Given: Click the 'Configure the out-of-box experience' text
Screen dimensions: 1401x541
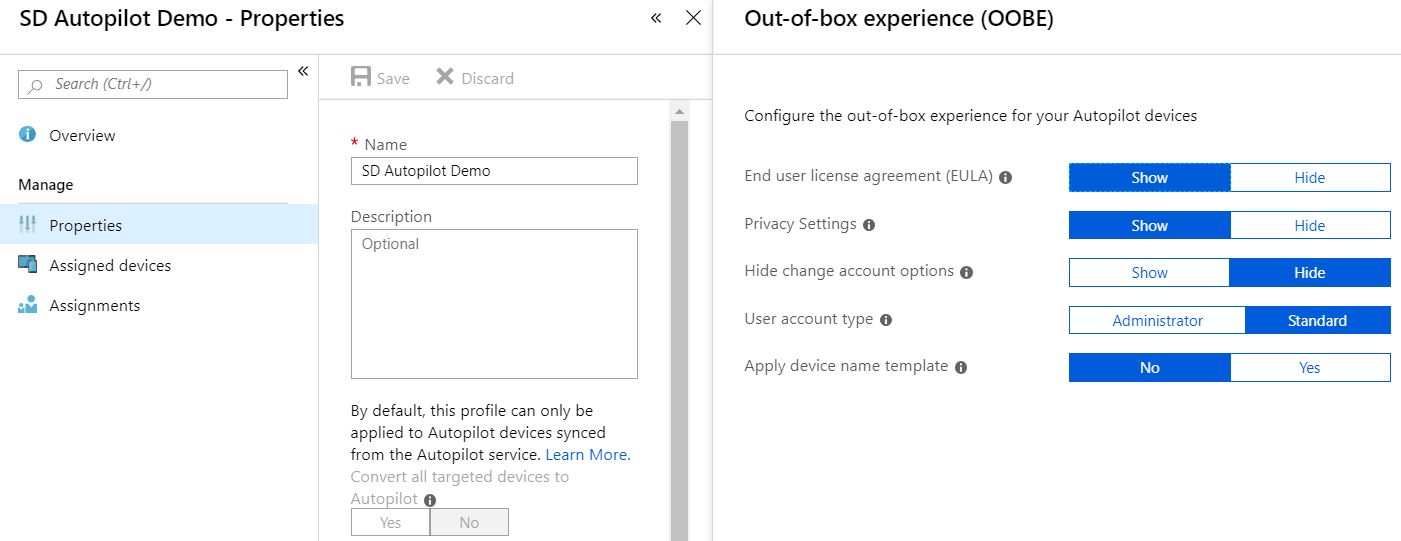Looking at the screenshot, I should [x=970, y=115].
